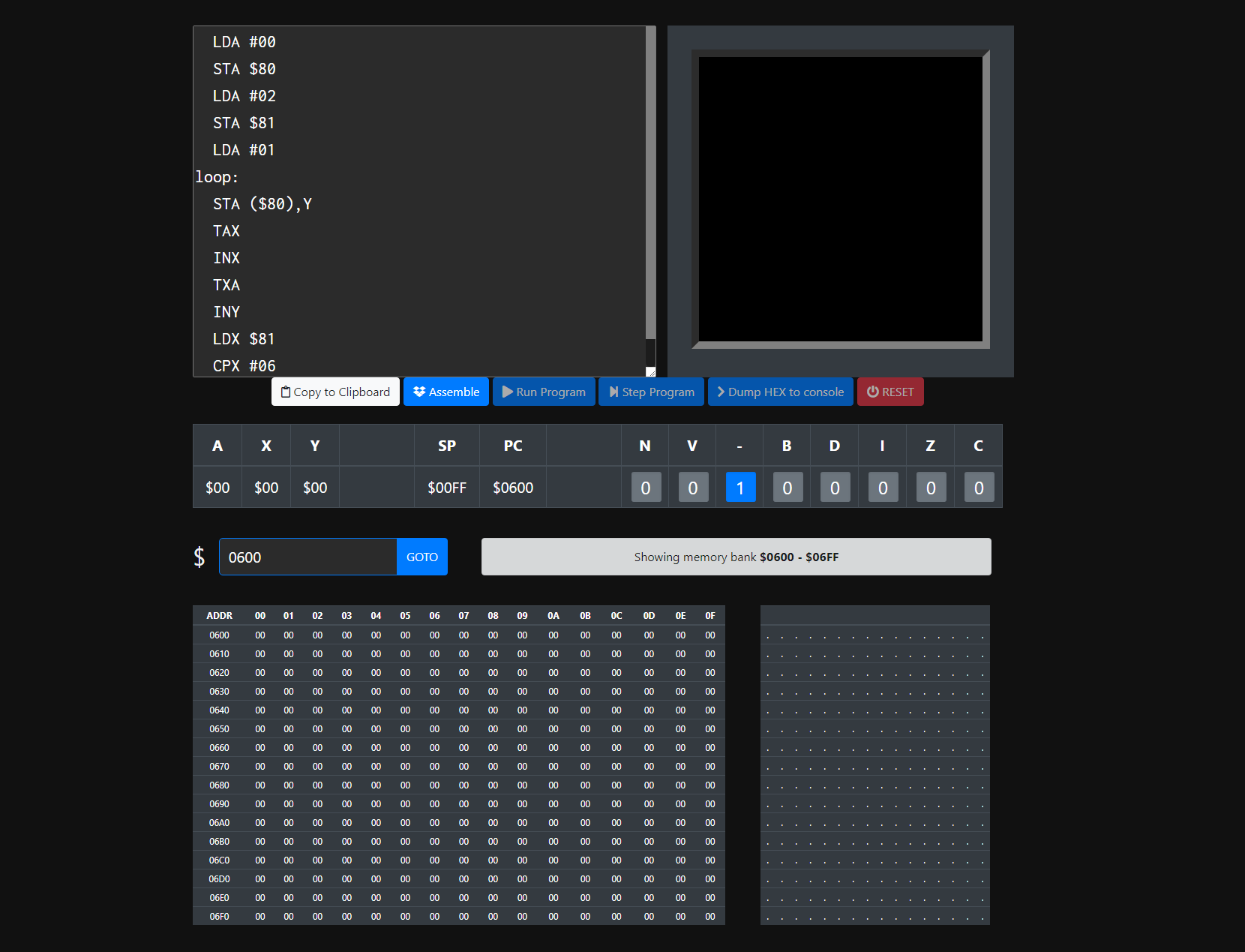Copy code with Copy to Clipboard button
The image size is (1245, 952).
pos(335,392)
